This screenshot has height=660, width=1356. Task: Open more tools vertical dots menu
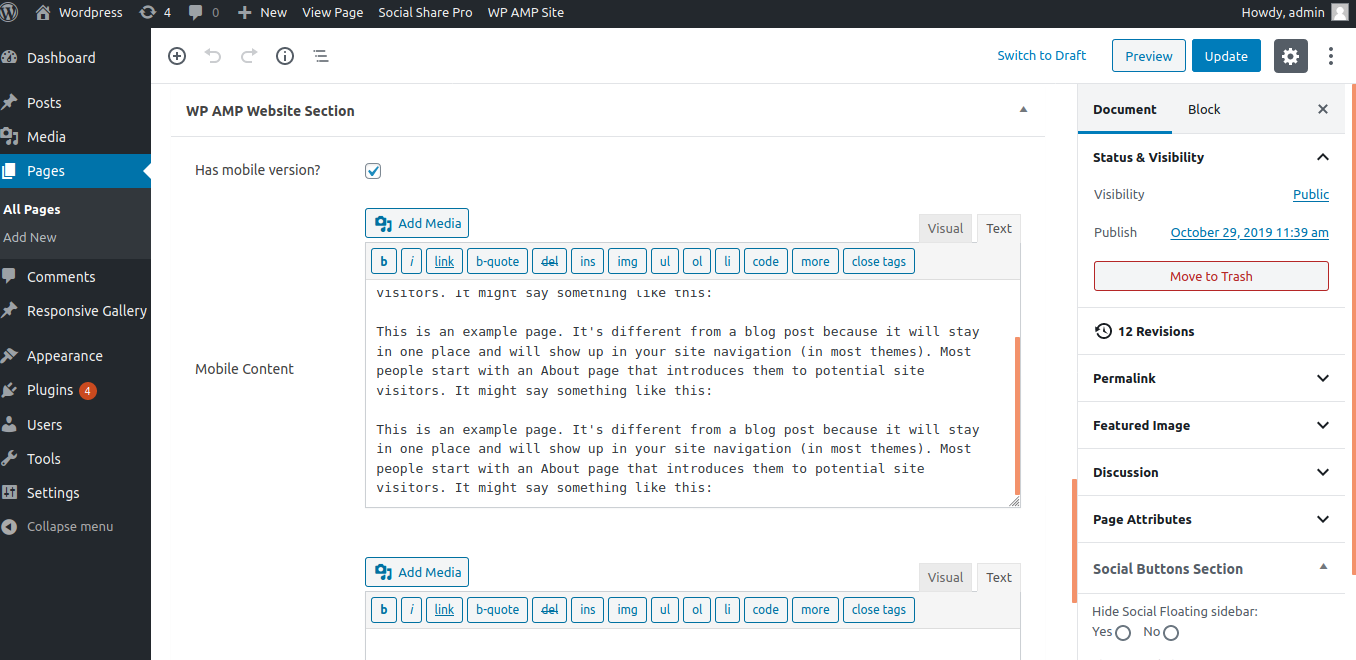(1331, 56)
